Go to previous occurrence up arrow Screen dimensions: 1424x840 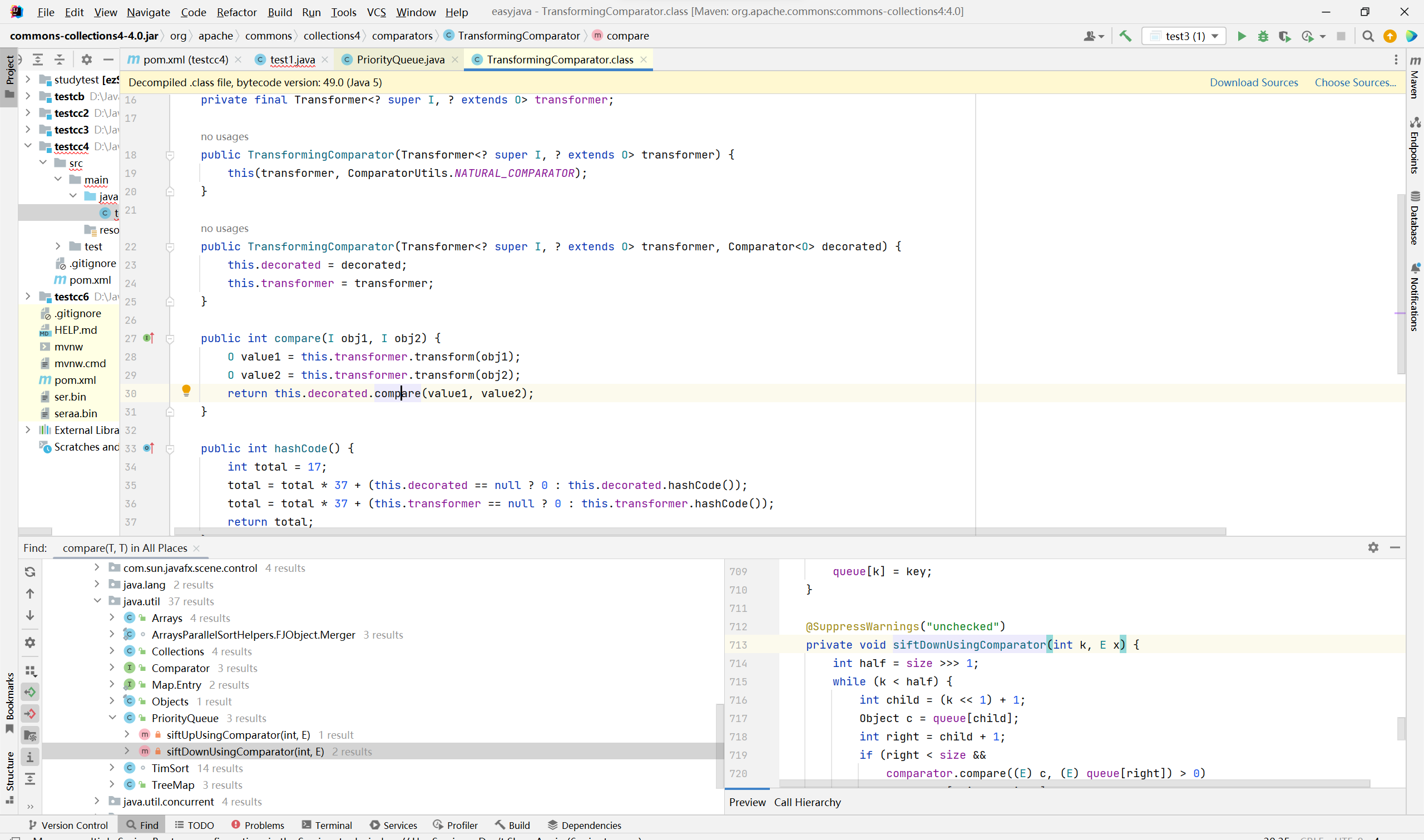(30, 593)
